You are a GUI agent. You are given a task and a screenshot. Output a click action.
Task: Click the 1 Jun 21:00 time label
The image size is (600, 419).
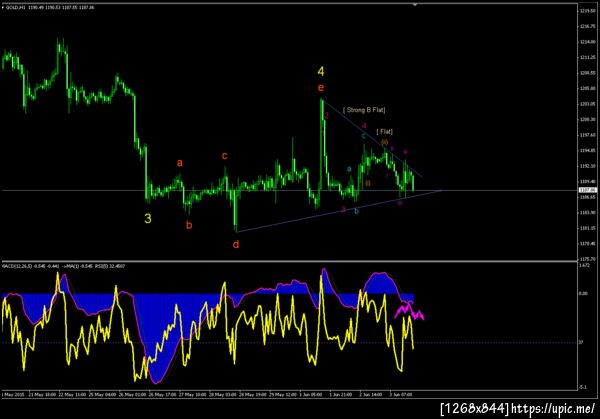point(341,394)
